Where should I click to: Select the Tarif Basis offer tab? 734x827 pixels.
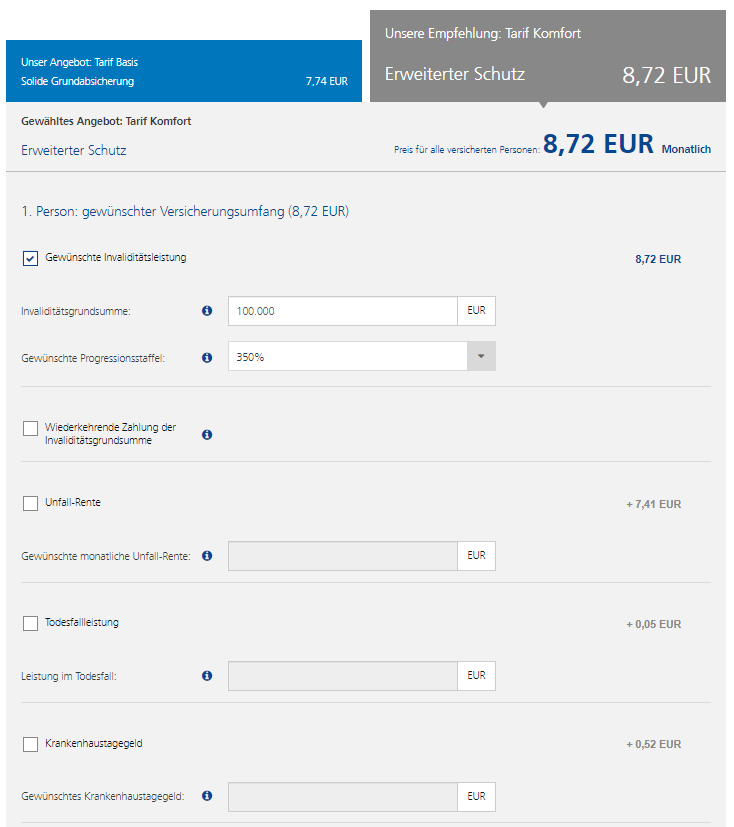coord(184,71)
